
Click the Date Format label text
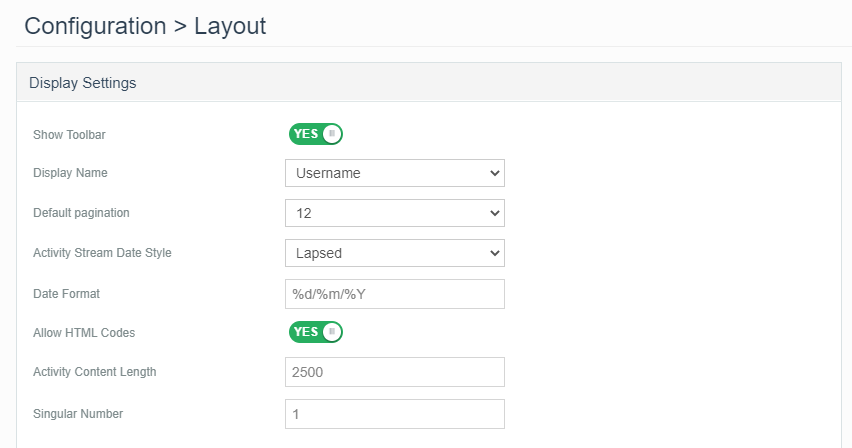(x=66, y=294)
